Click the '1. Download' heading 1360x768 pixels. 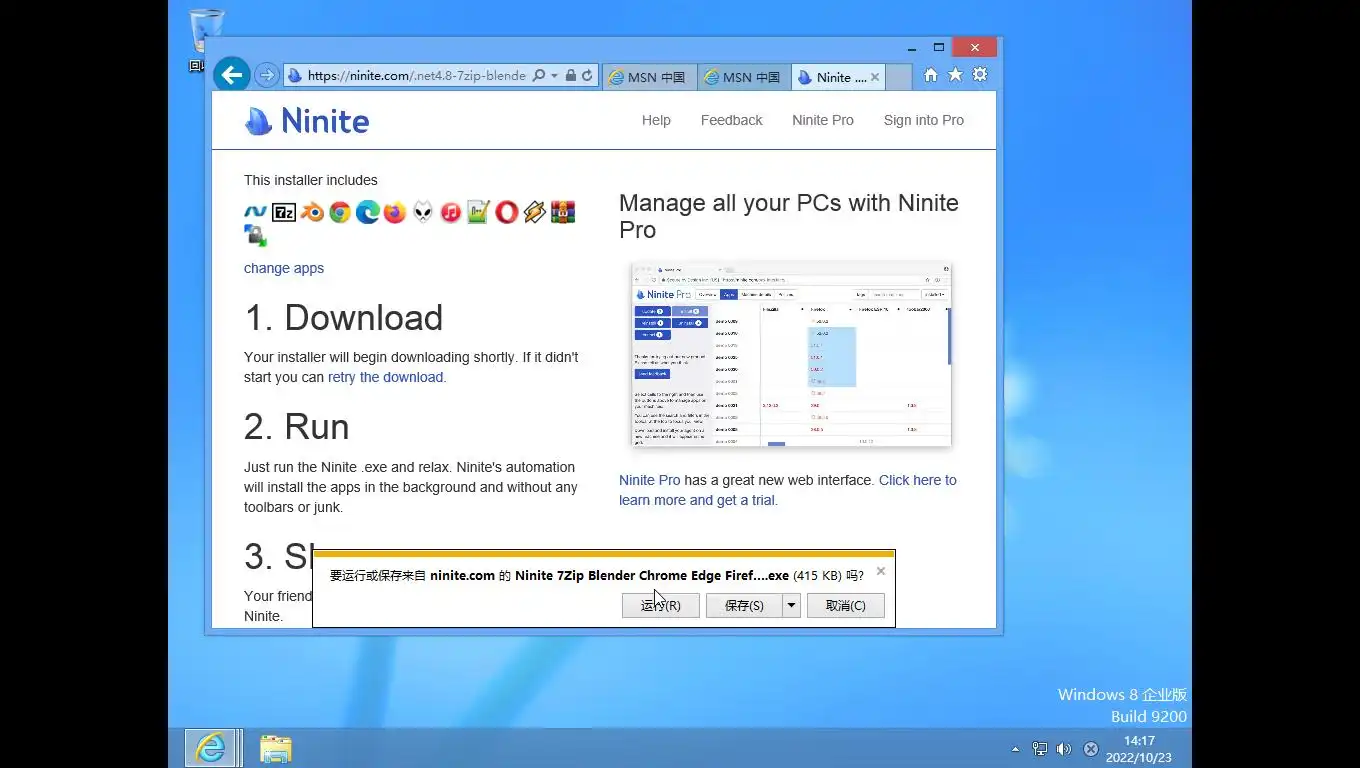coord(343,318)
